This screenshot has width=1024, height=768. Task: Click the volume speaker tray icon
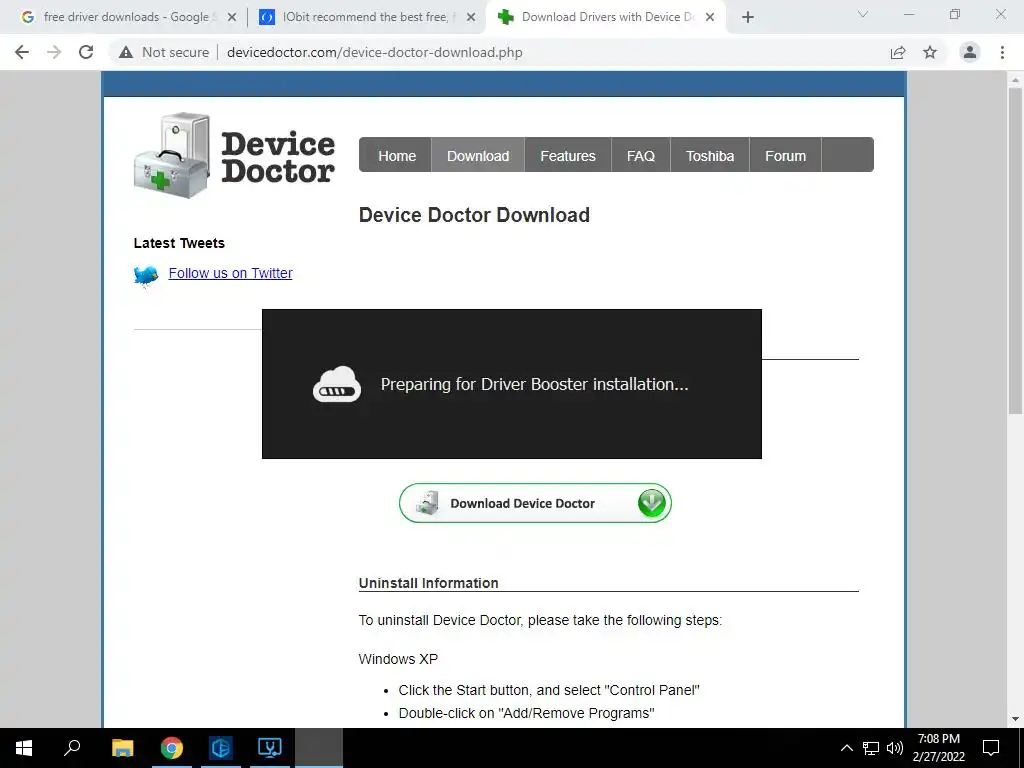pos(895,748)
